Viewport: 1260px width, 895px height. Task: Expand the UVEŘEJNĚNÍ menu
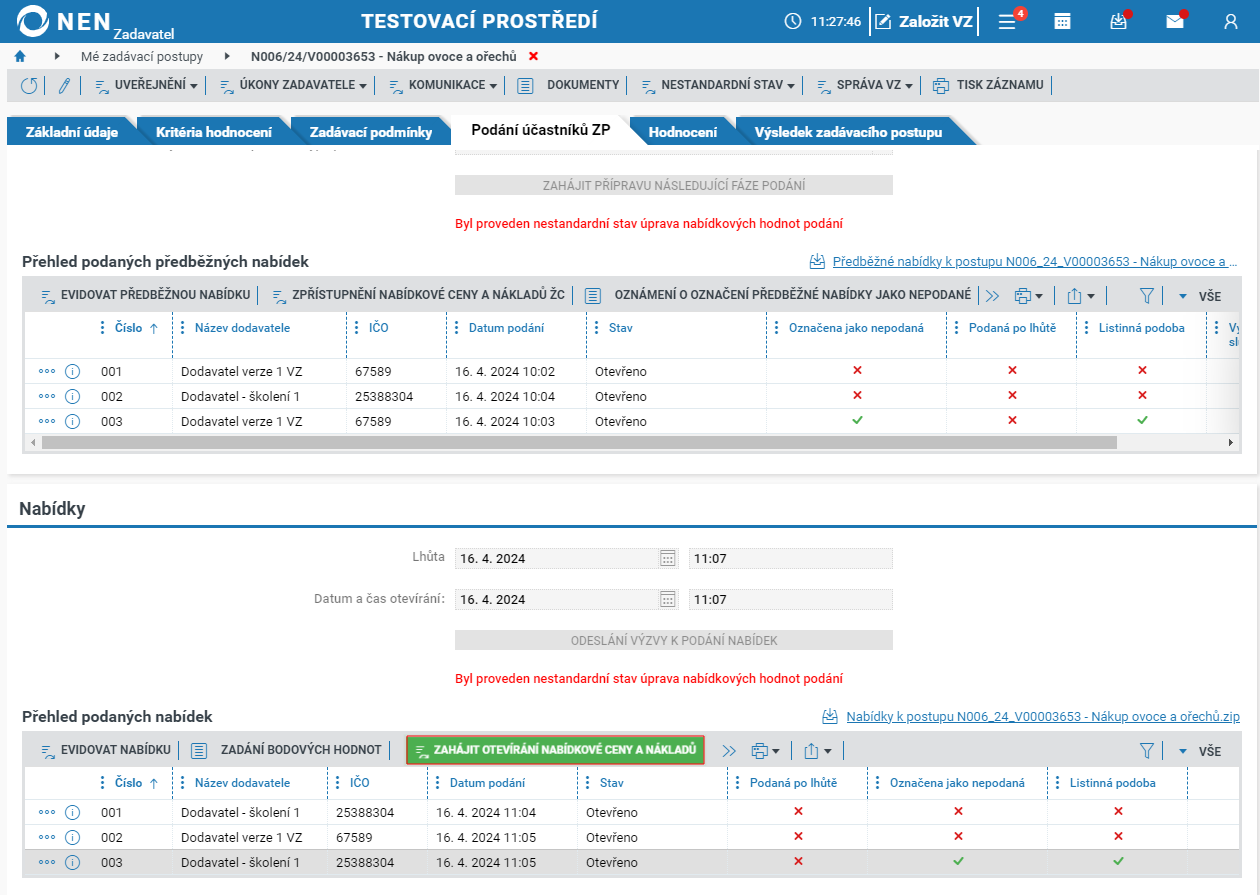tap(146, 86)
